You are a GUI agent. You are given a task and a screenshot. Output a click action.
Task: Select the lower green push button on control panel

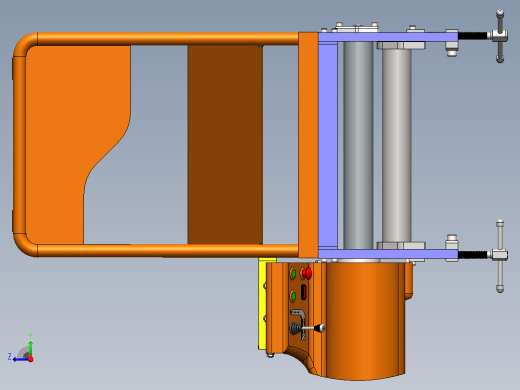tap(293, 296)
